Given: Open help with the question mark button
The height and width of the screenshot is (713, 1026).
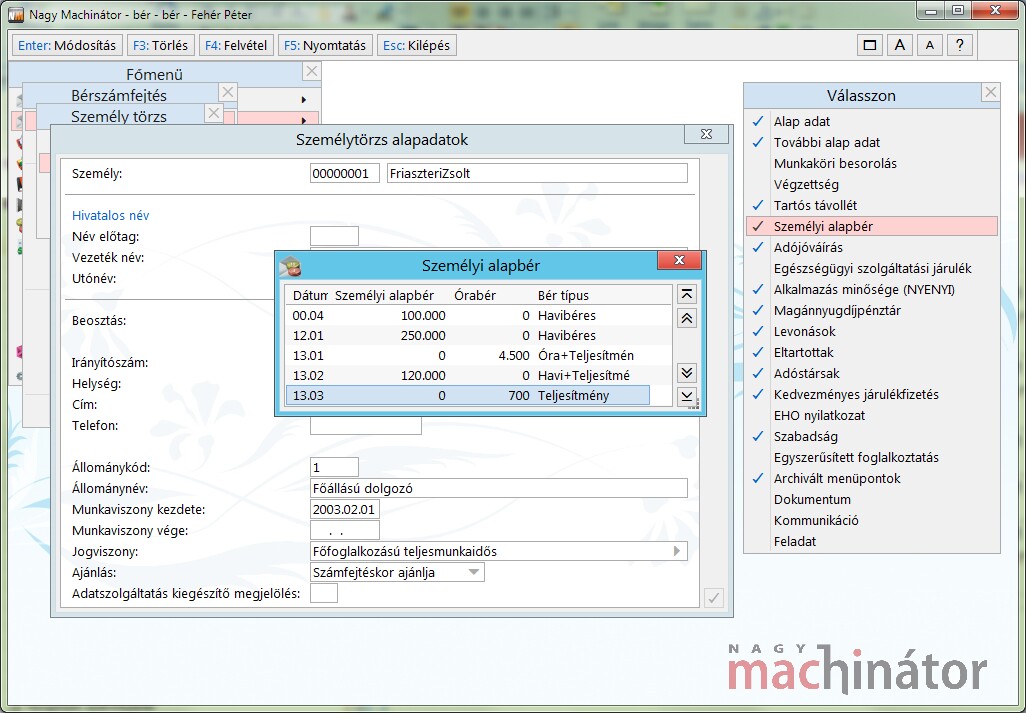Looking at the screenshot, I should pyautogui.click(x=960, y=45).
